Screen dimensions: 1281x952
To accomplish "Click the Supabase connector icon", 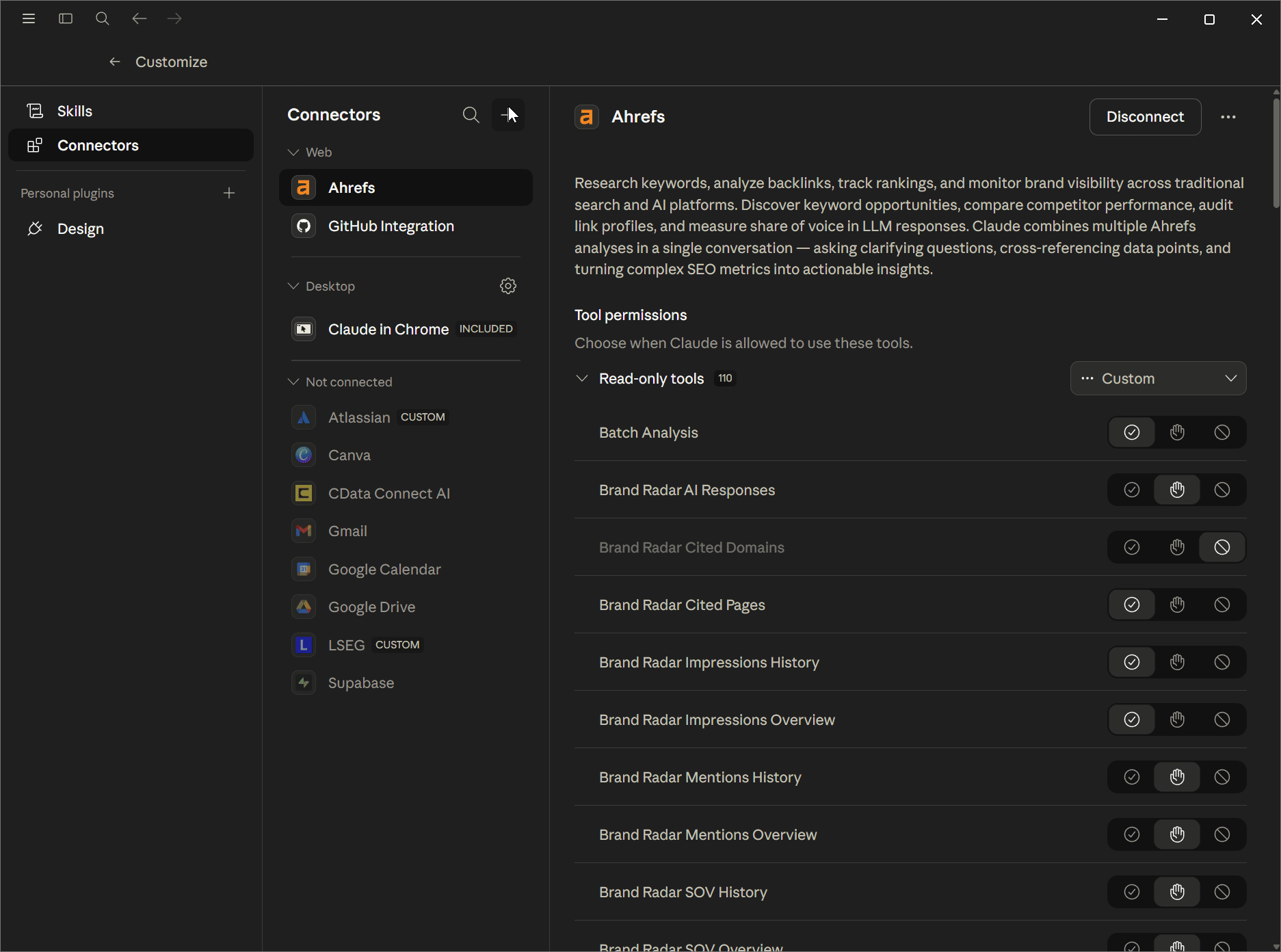I will click(x=304, y=683).
